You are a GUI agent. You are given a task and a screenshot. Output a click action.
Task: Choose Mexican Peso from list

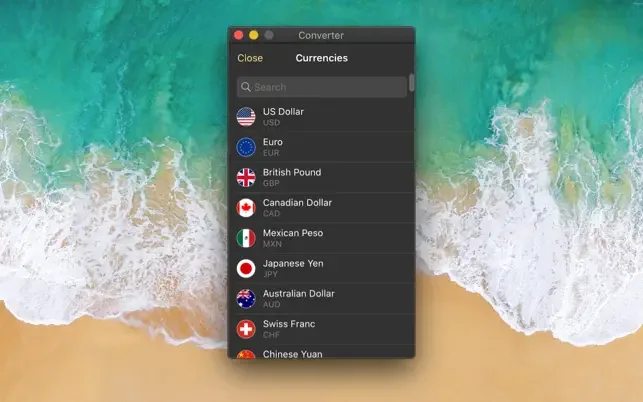pos(293,233)
